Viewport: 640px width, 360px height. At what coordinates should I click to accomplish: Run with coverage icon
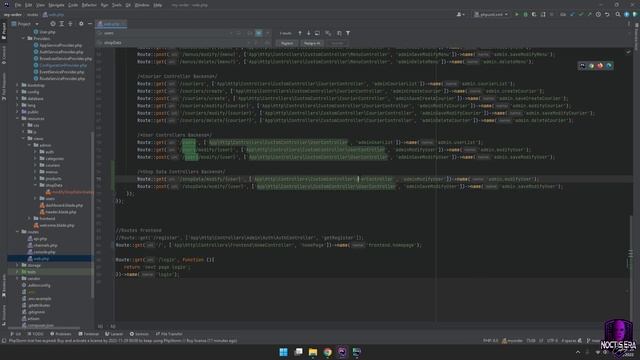pos(534,14)
